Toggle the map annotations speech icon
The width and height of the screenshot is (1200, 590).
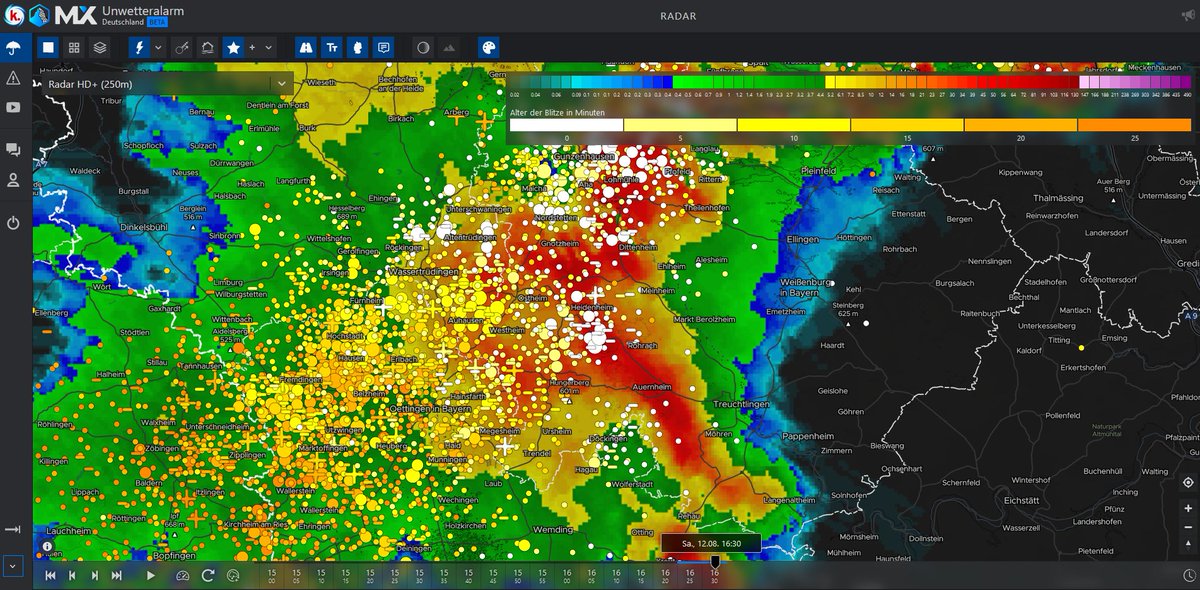(383, 47)
